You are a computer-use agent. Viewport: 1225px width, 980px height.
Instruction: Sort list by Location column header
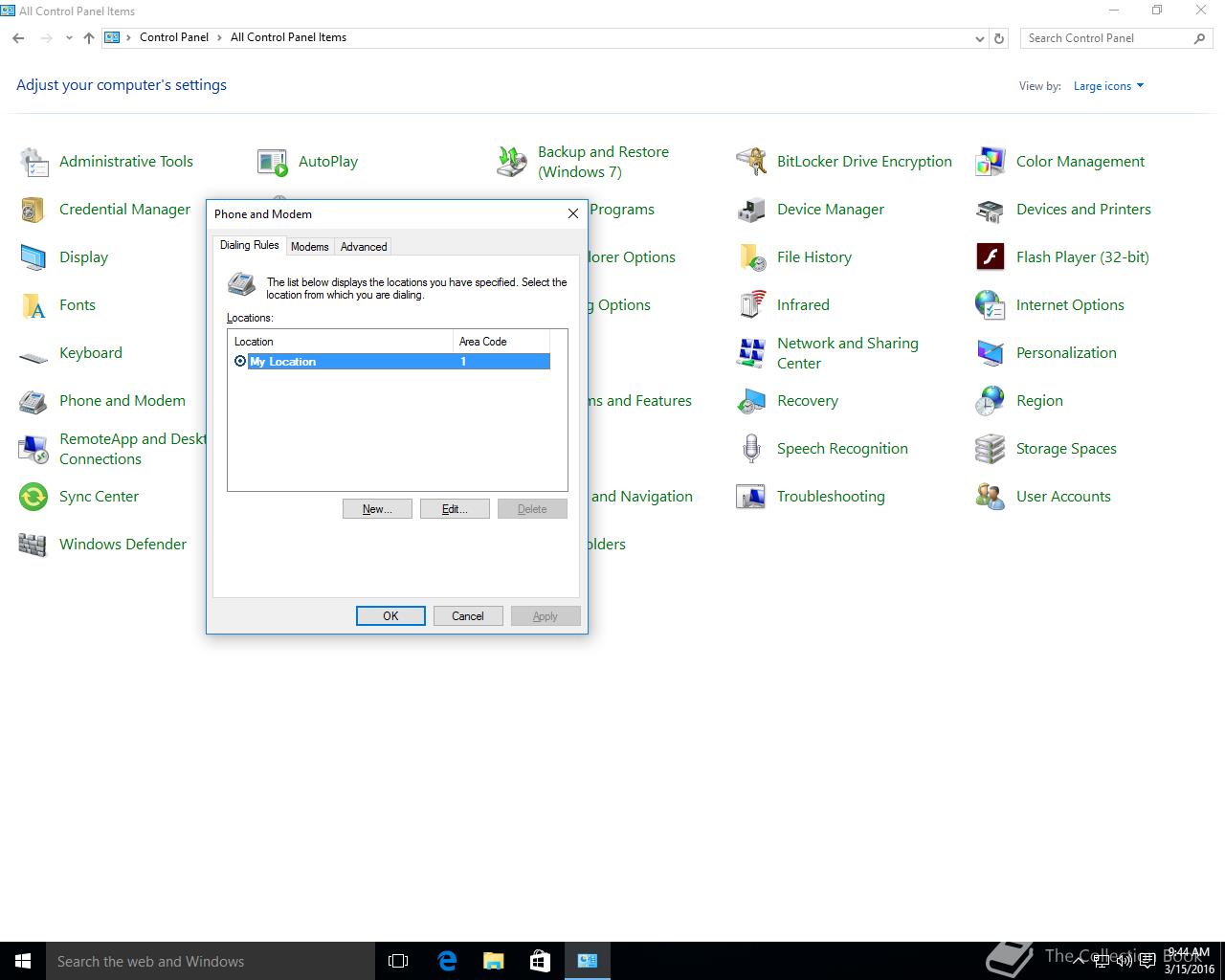340,341
